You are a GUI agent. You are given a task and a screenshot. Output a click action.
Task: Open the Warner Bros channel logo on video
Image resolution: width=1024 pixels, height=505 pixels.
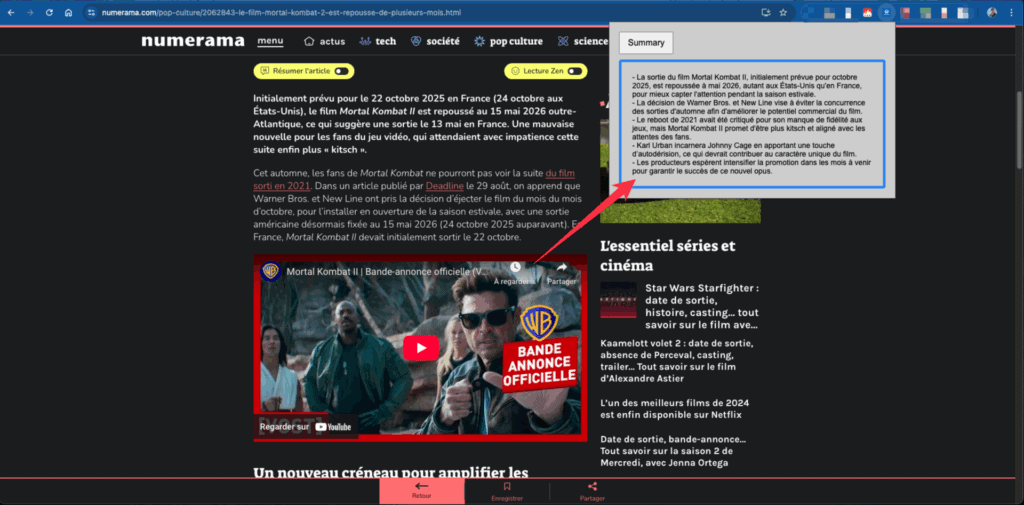270,271
